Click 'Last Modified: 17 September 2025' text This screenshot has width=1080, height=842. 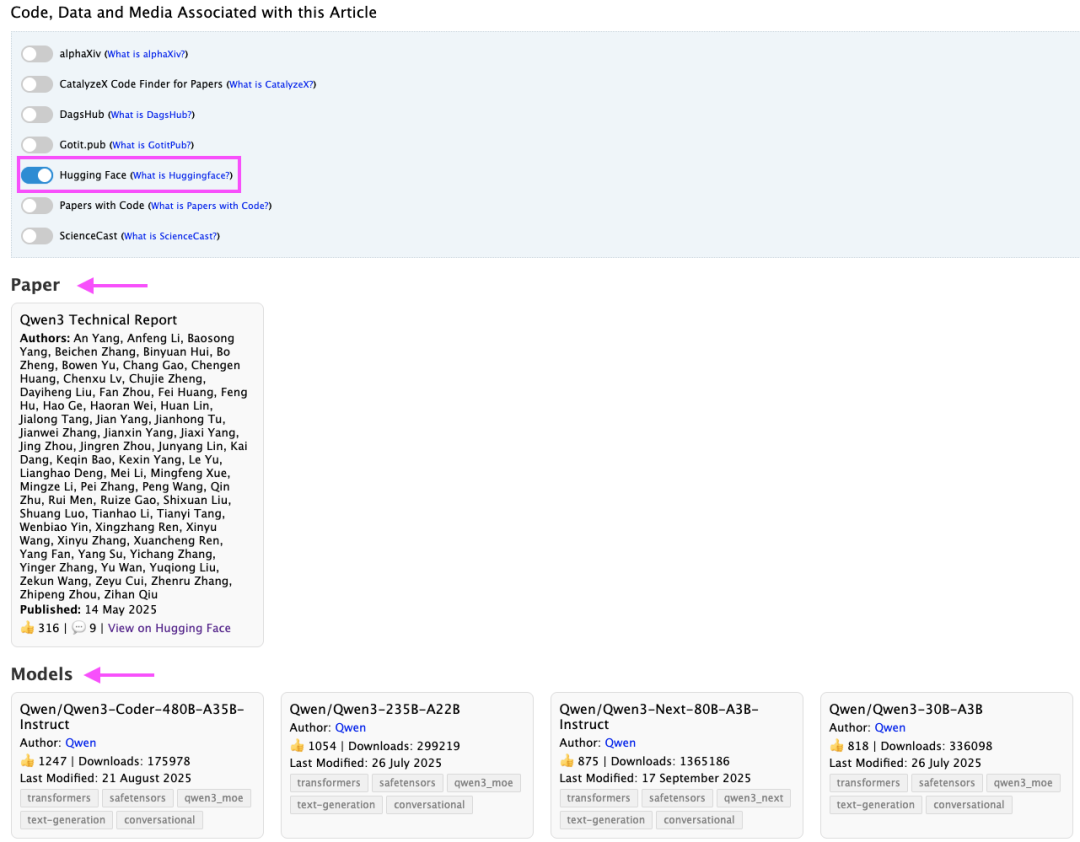tap(655, 778)
